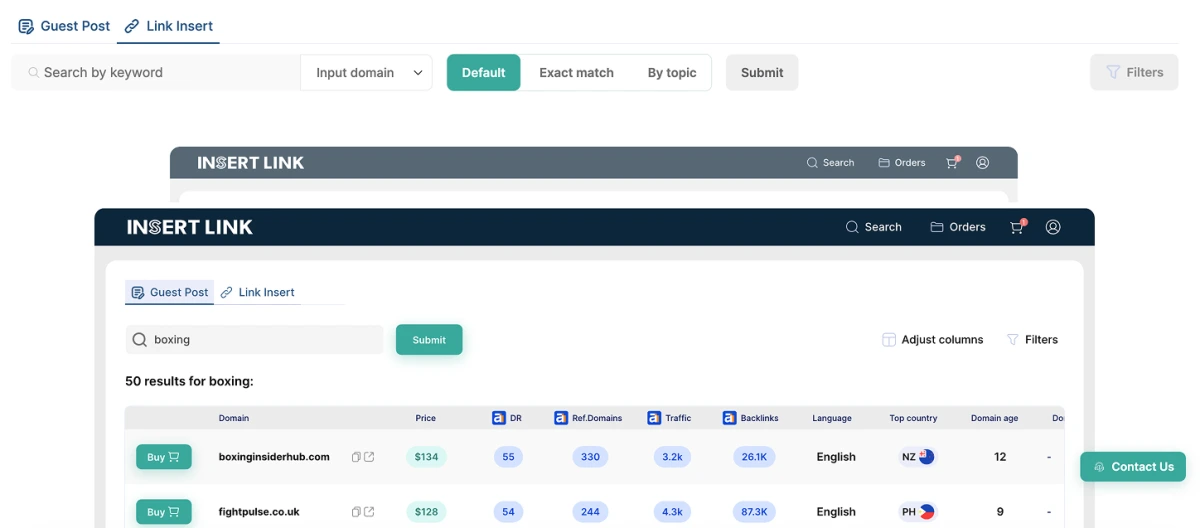The height and width of the screenshot is (528, 1200).
Task: Open external link icon for boxinginsiderhub.com
Action: (x=369, y=457)
